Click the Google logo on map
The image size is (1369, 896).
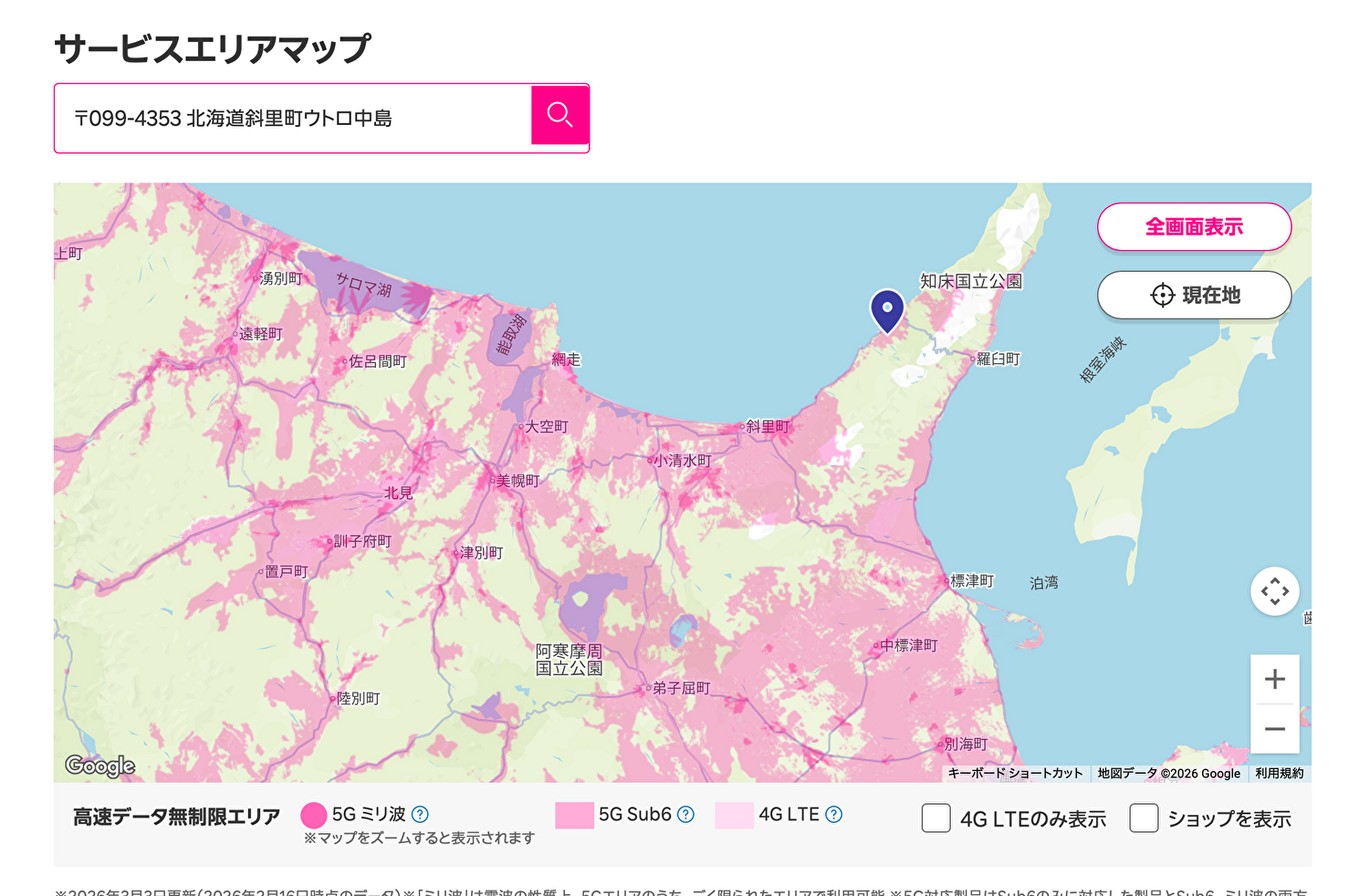pos(100,766)
